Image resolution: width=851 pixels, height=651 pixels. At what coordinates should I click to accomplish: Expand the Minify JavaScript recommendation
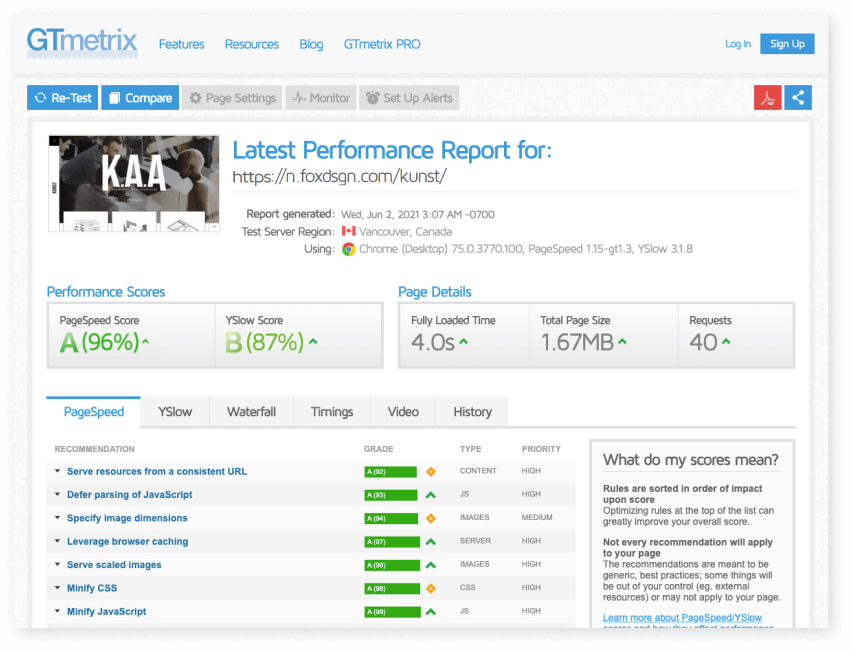(106, 611)
